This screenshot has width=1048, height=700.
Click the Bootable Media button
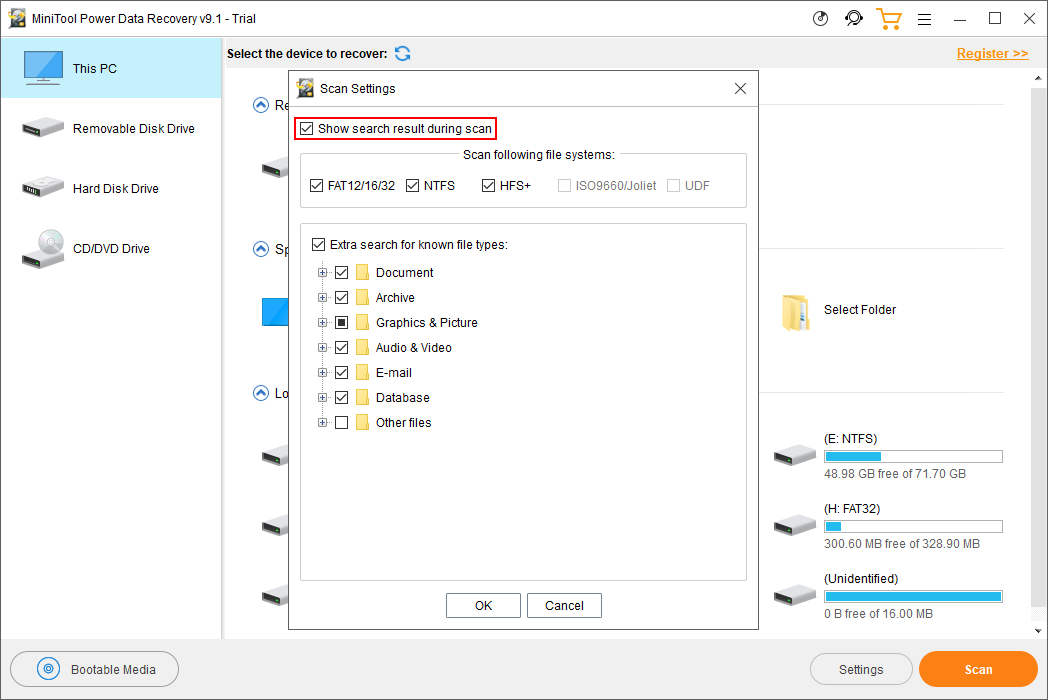click(94, 669)
